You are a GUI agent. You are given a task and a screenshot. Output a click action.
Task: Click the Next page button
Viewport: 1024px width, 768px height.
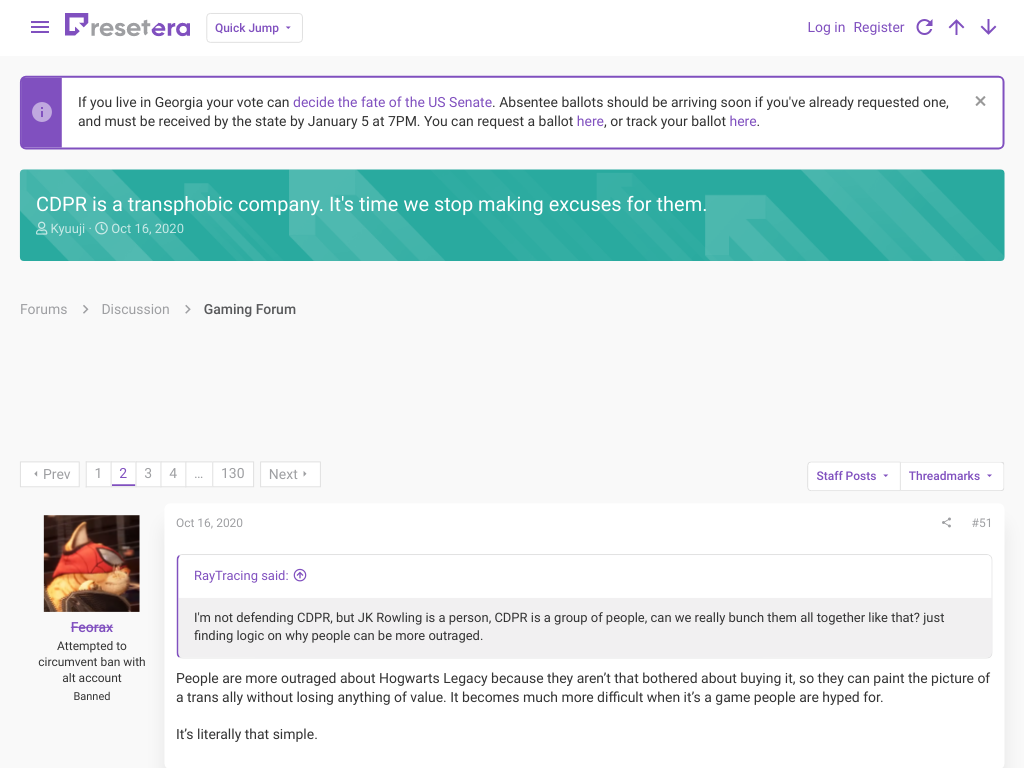point(290,474)
